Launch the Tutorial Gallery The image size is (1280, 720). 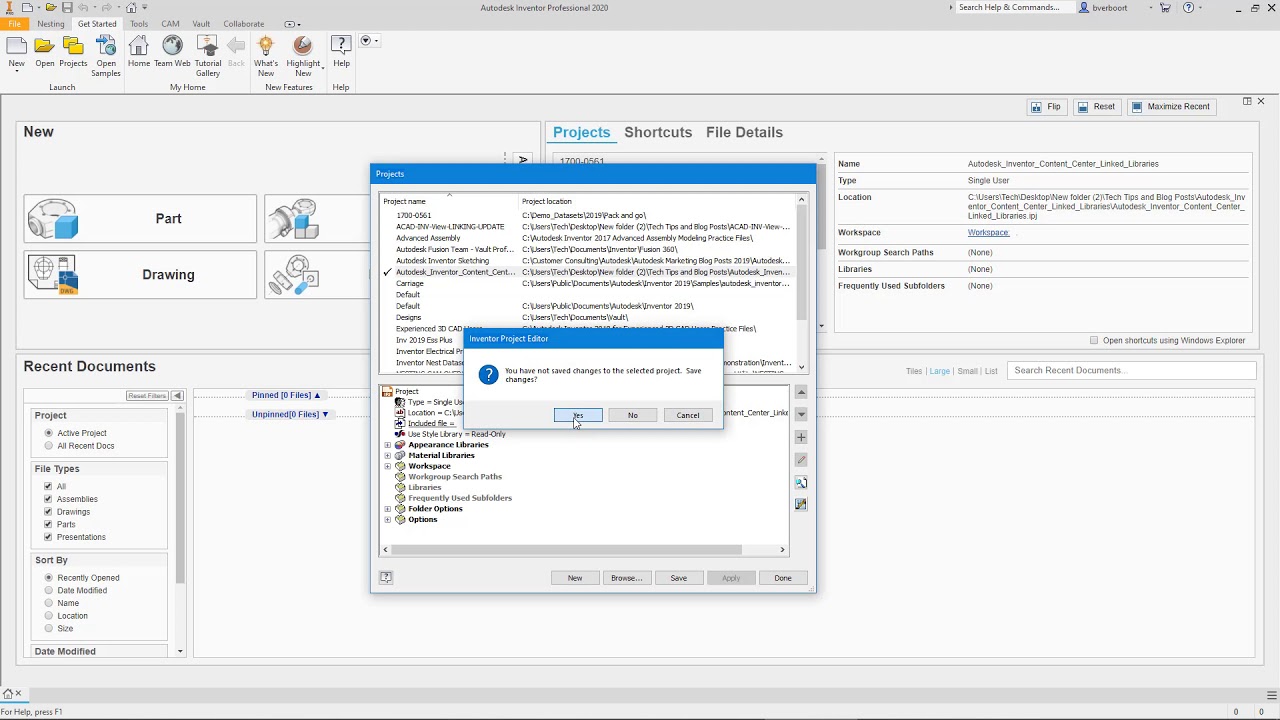pos(208,46)
